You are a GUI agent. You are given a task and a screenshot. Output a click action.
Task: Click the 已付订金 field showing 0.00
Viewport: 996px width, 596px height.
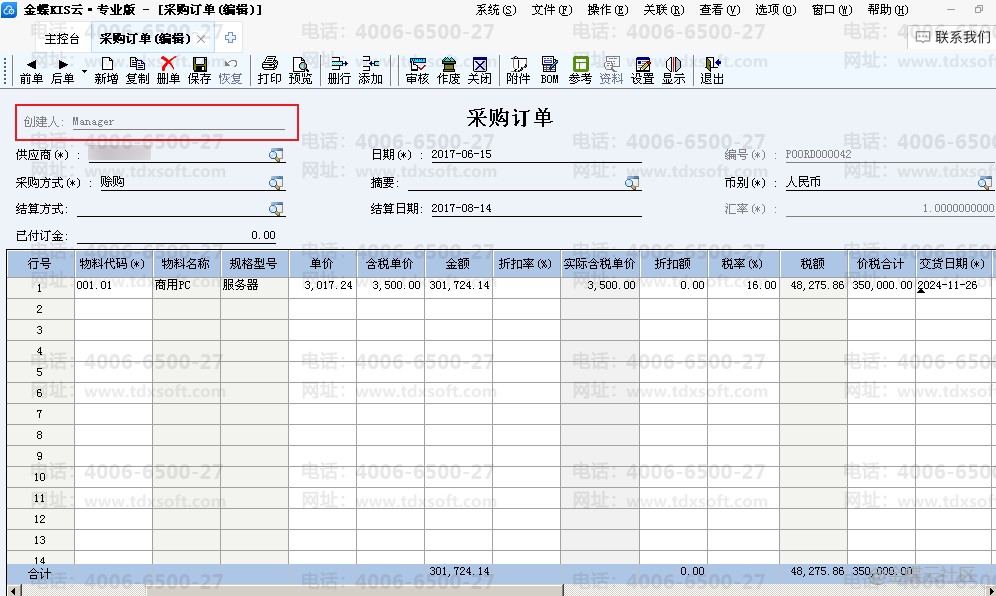(177, 235)
